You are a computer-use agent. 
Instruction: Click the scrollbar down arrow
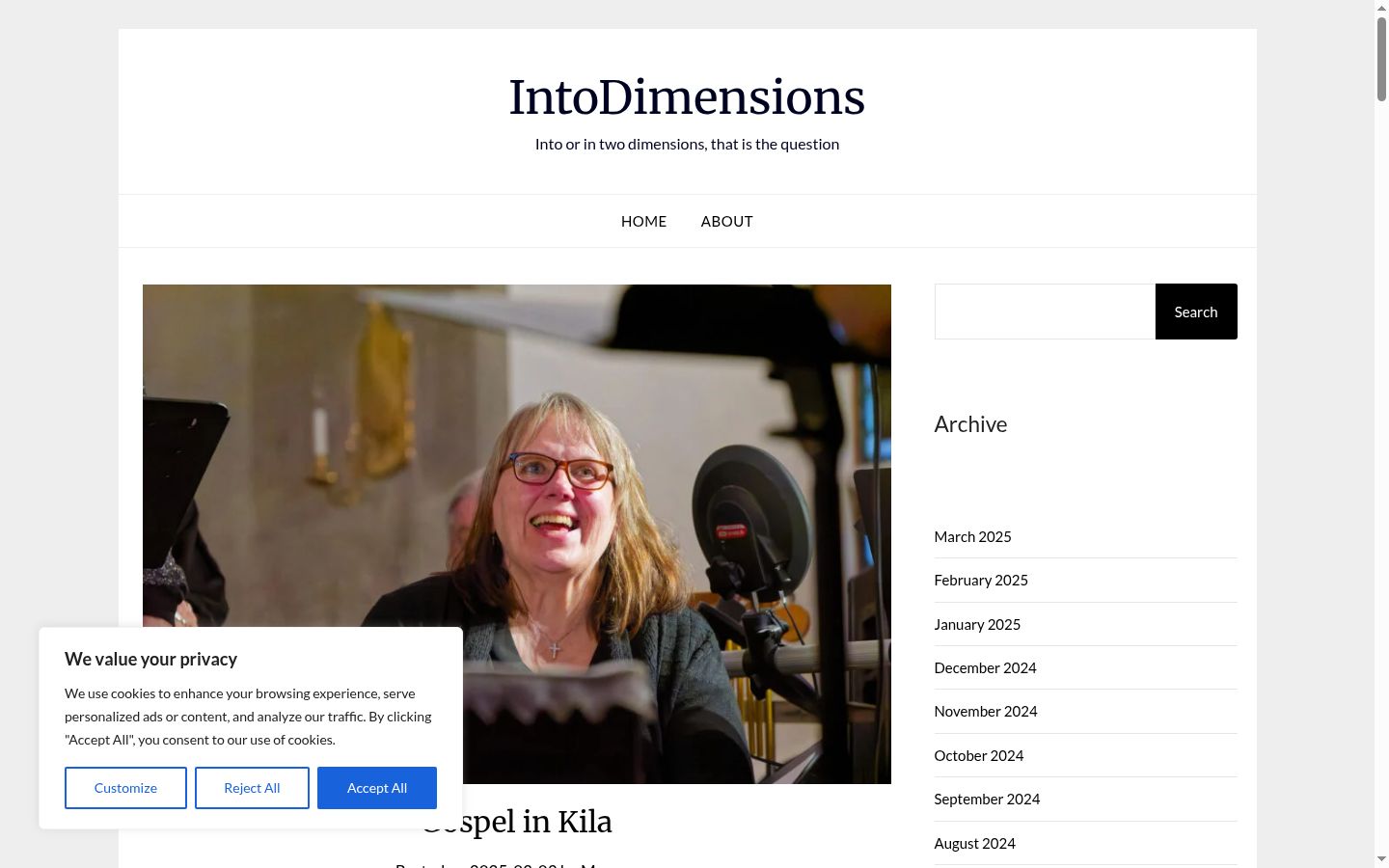(1381, 859)
